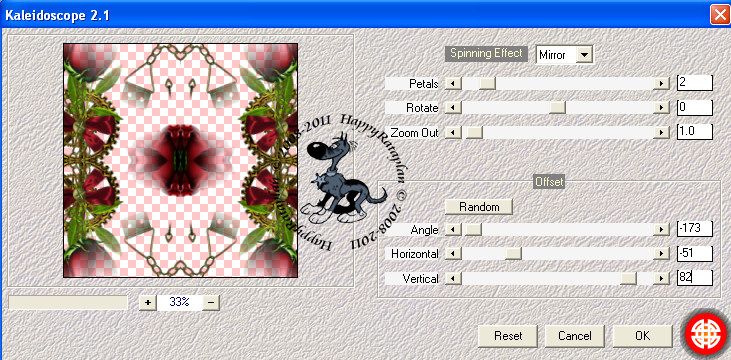Viewport: 731px width, 360px height.
Task: Click the Cancel button
Action: pos(575,336)
